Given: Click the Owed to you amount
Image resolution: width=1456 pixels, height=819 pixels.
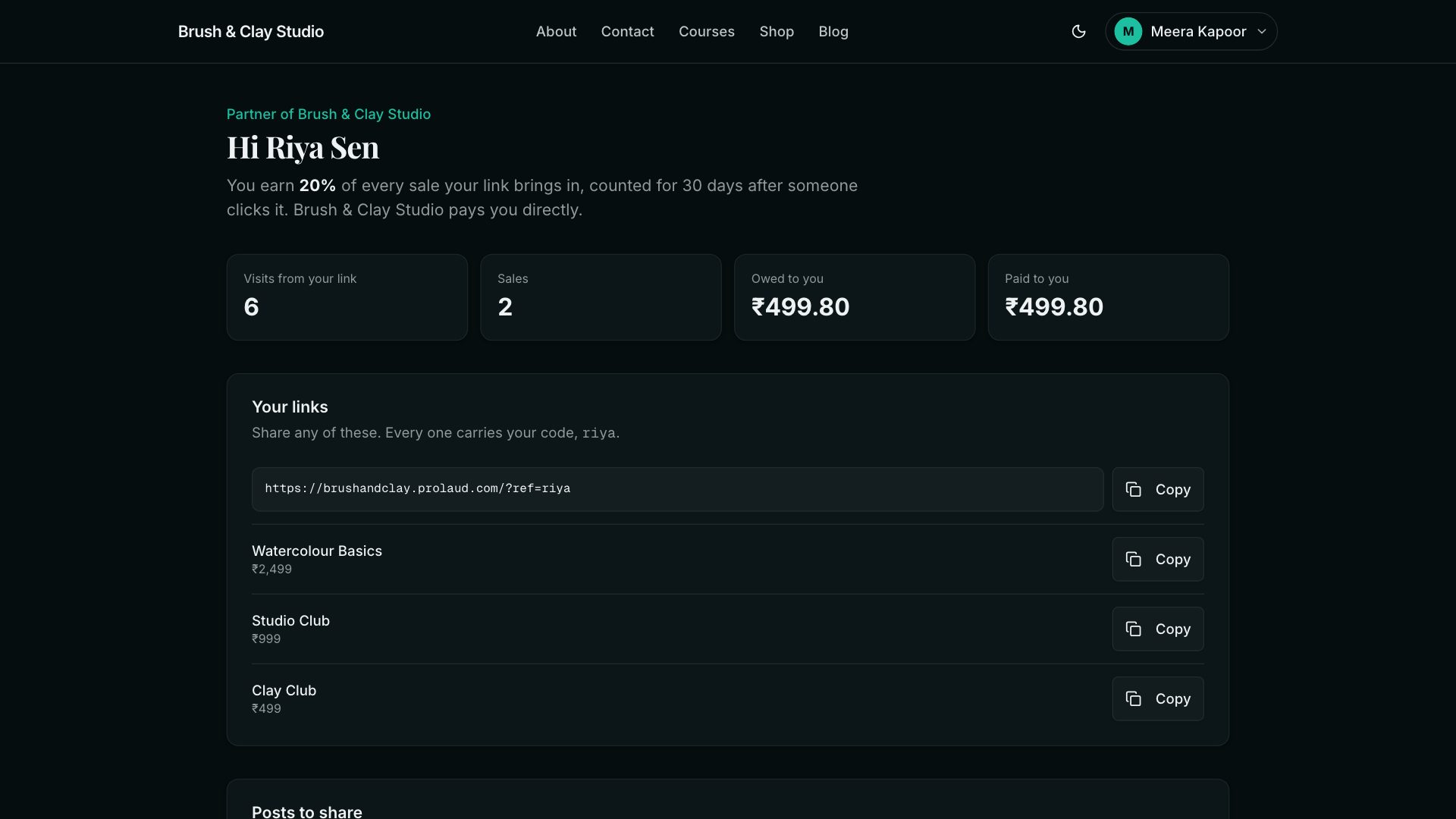Looking at the screenshot, I should point(800,306).
